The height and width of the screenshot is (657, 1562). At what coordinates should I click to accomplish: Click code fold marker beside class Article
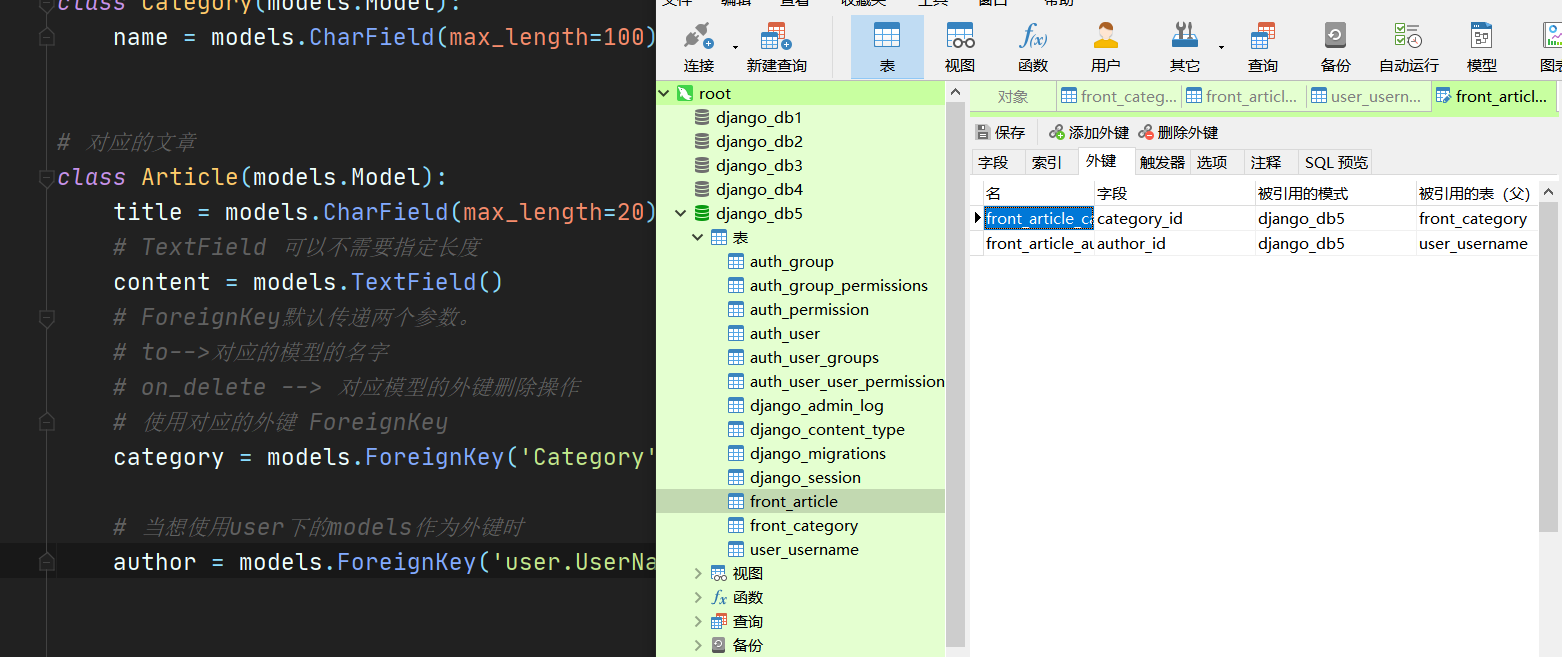(x=46, y=178)
